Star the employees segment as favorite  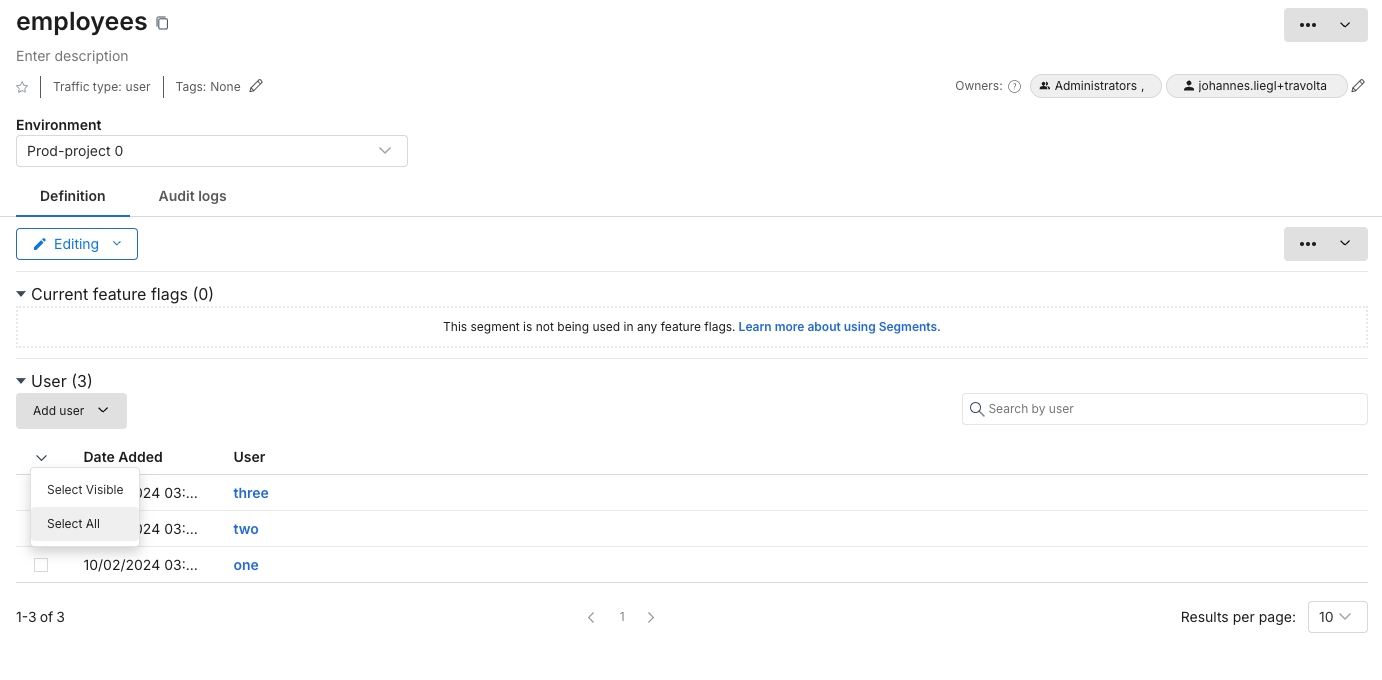pos(22,87)
